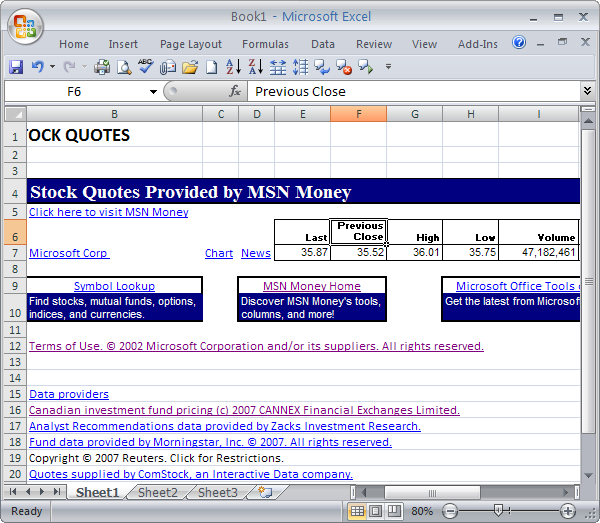Switch to Page Layout view button
This screenshot has width=600, height=523.
click(375, 511)
